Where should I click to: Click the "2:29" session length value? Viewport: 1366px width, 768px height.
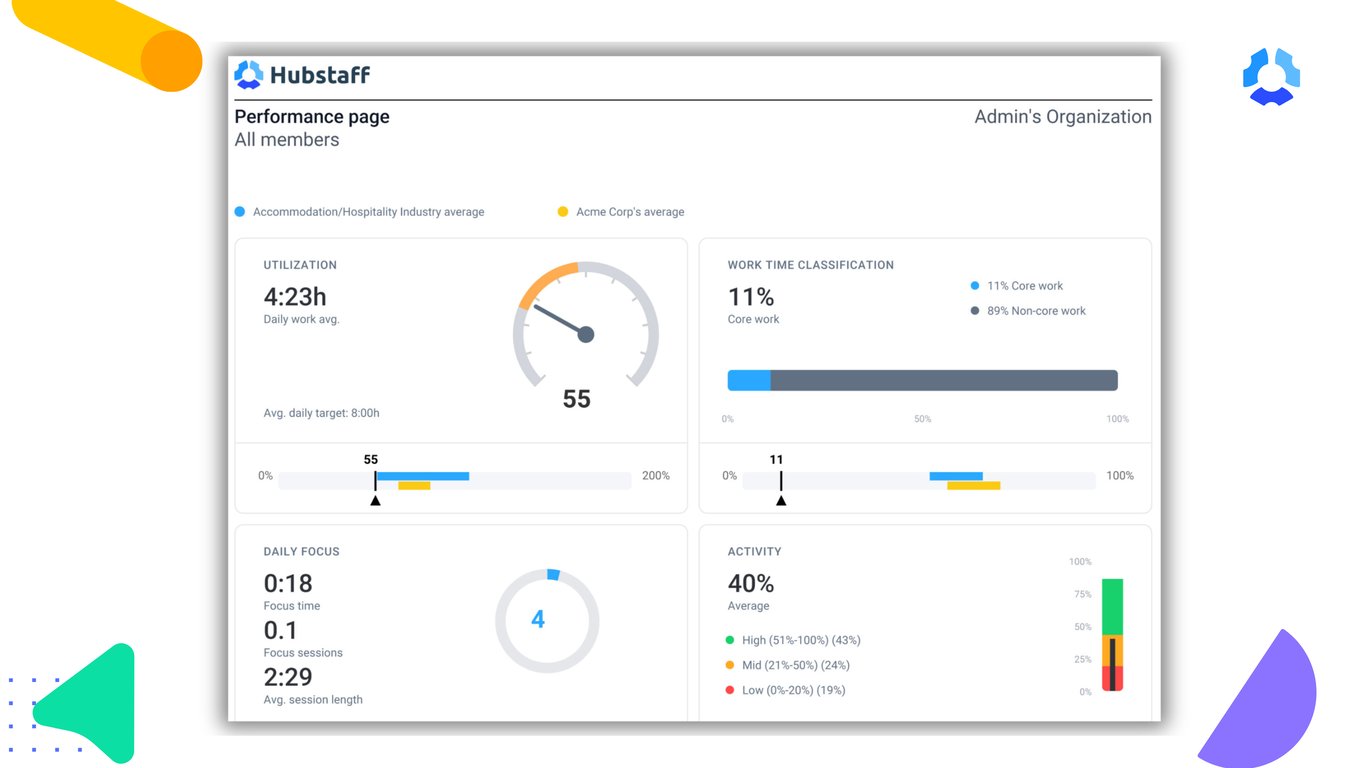coord(288,677)
